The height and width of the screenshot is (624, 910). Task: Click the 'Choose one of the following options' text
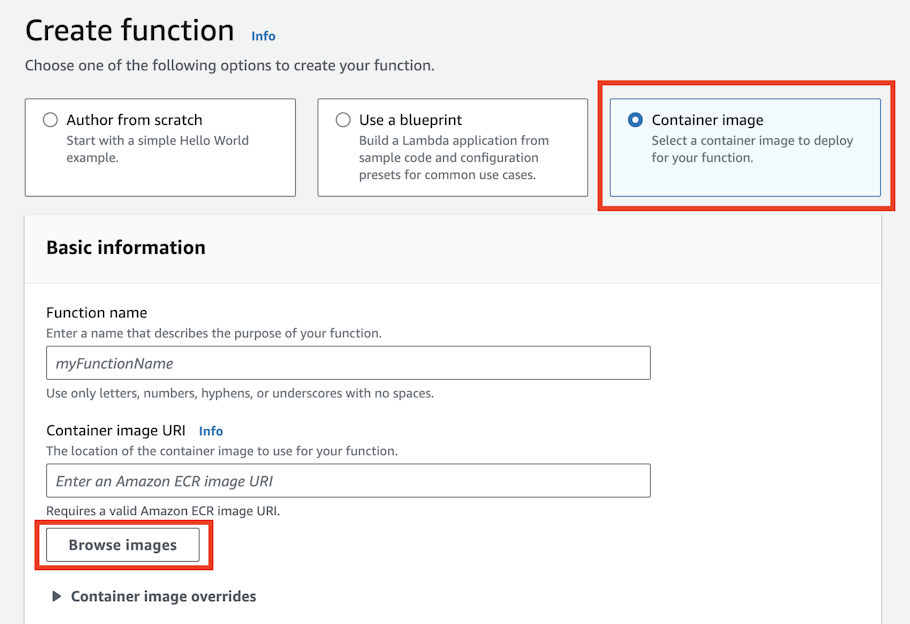pos(230,66)
